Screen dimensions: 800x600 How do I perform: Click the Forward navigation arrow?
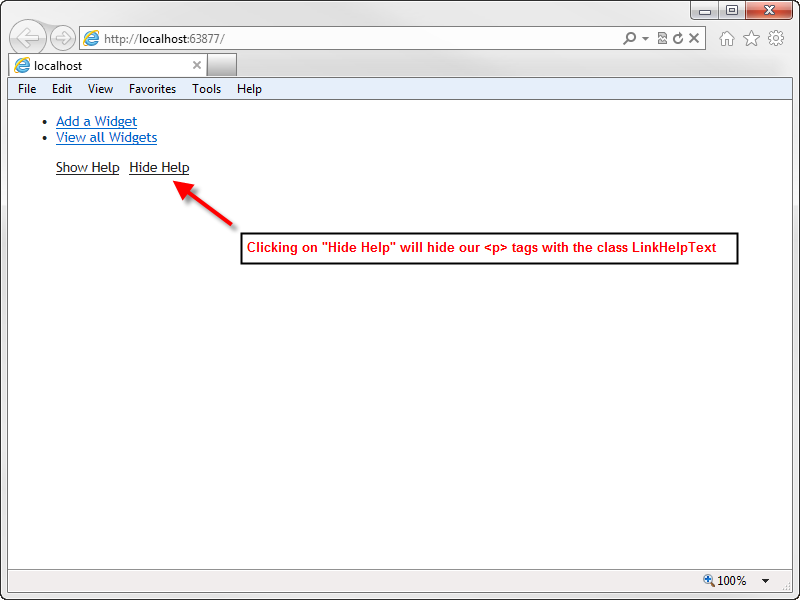pyautogui.click(x=60, y=37)
